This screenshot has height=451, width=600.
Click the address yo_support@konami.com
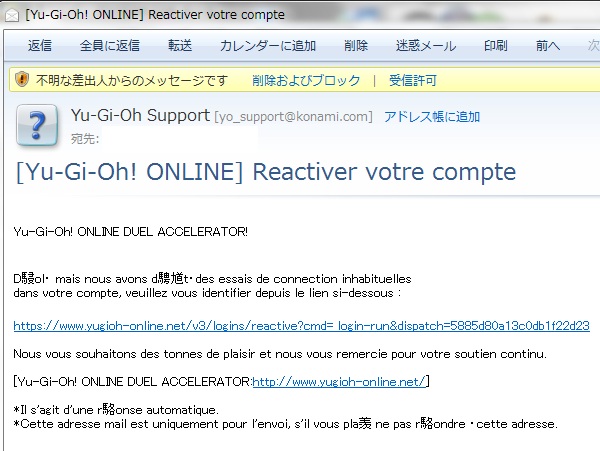click(293, 116)
